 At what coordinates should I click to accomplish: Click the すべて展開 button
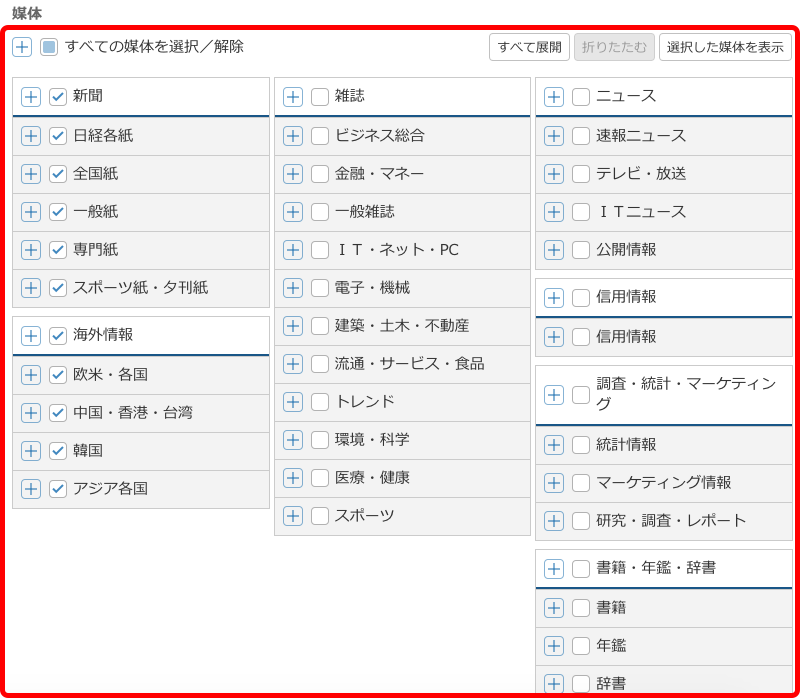pyautogui.click(x=529, y=47)
